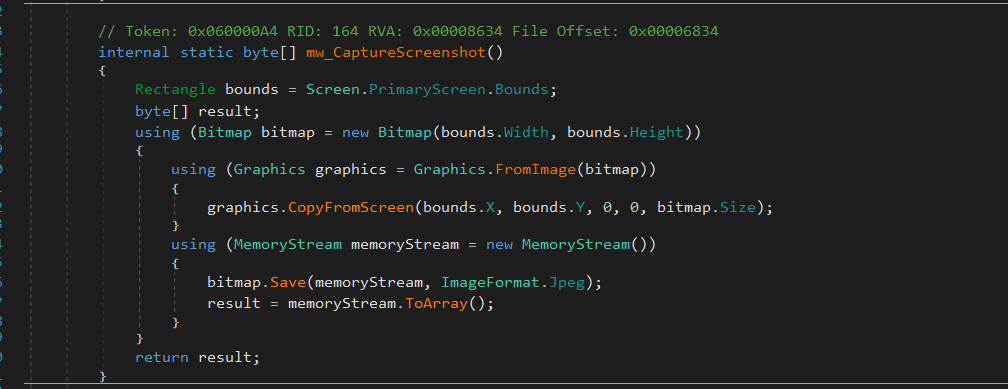Click the internal access modifier keyword
Screen dimensions: 1008x389
click(134, 53)
